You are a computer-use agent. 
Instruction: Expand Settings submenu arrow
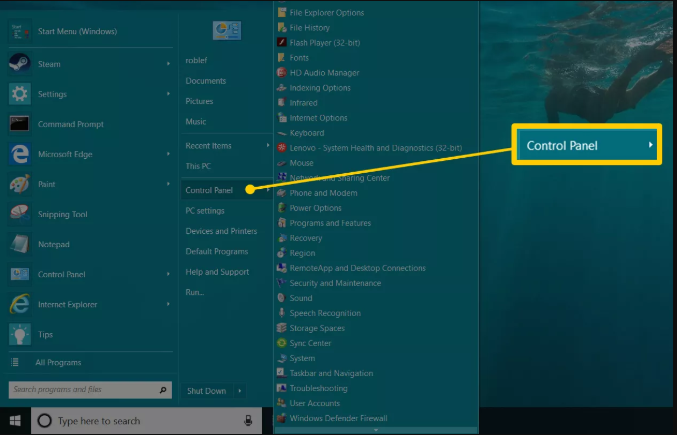click(168, 94)
